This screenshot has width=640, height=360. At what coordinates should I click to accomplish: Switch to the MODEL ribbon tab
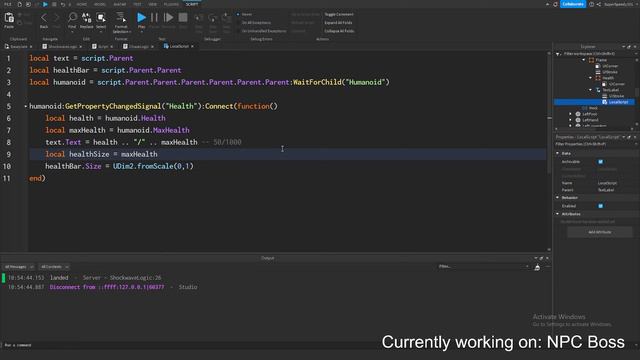click(100, 4)
